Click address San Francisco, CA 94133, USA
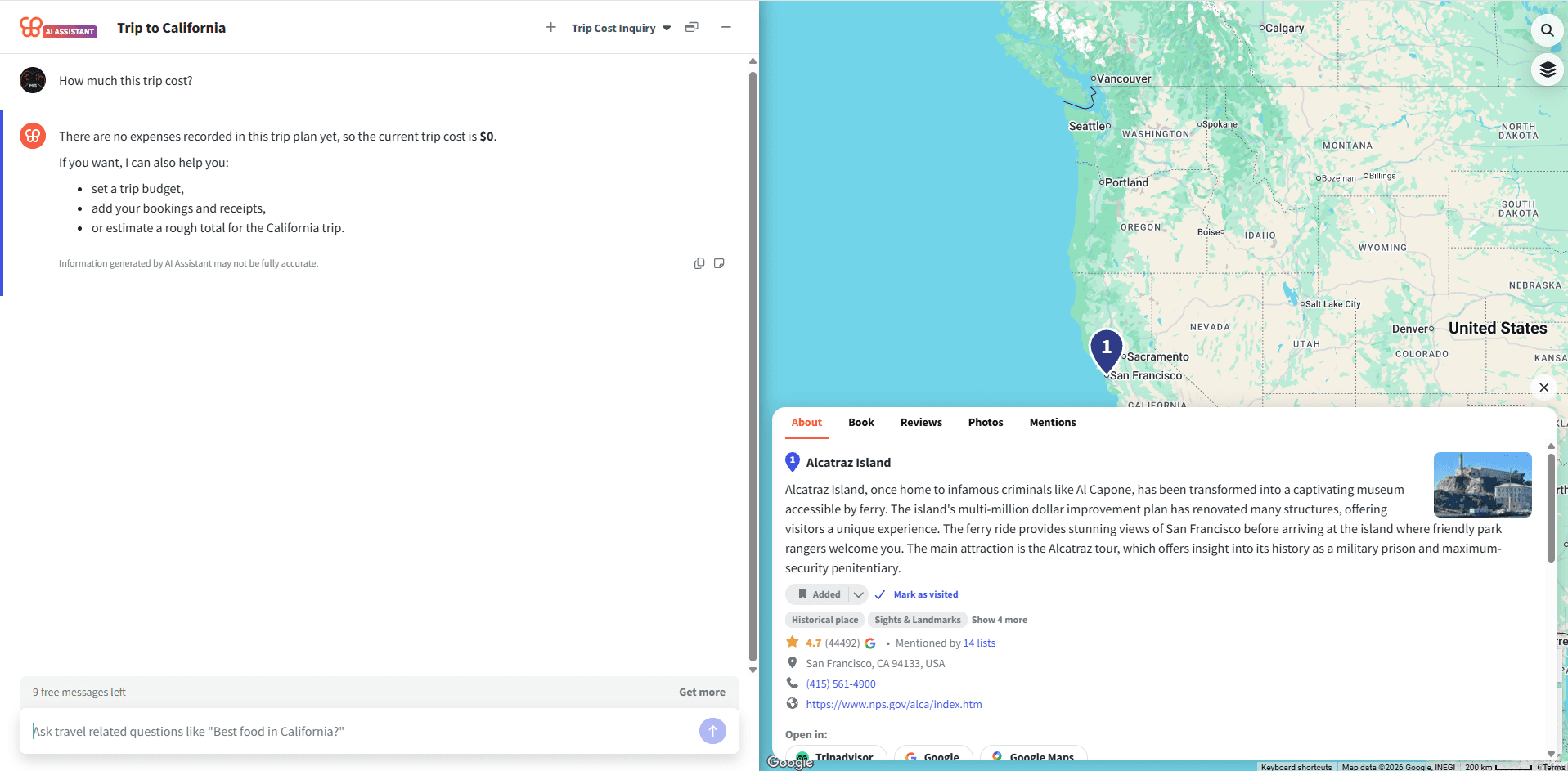1568x771 pixels. pos(875,663)
